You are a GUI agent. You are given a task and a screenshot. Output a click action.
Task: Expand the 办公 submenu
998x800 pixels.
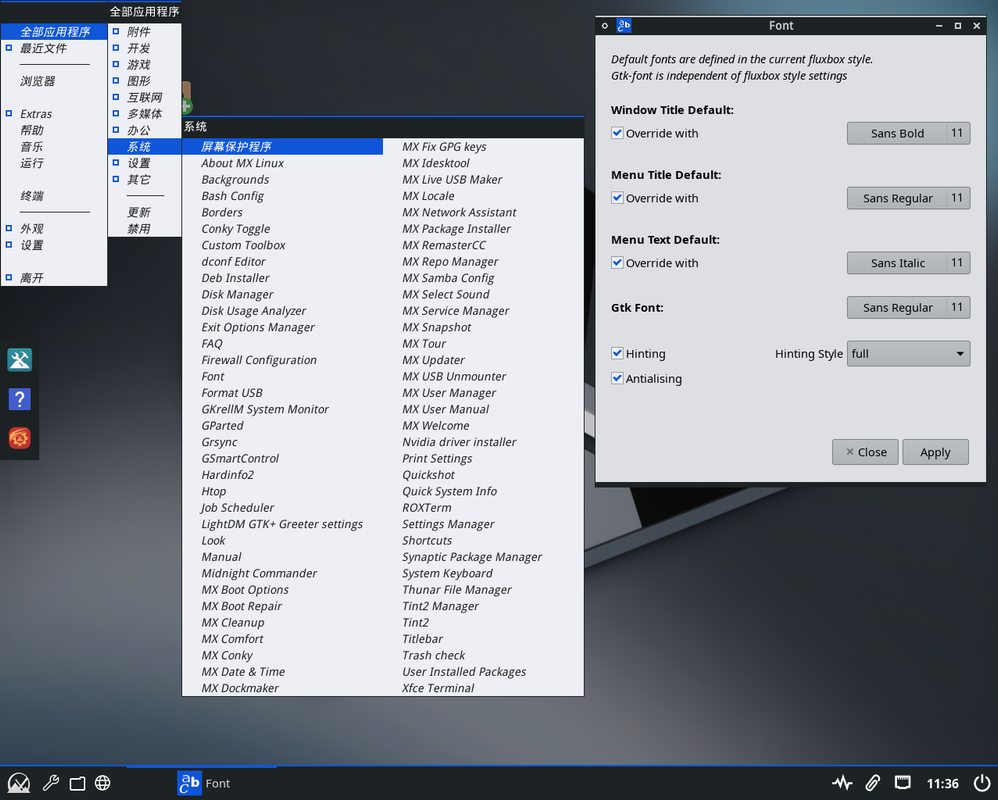[x=144, y=130]
